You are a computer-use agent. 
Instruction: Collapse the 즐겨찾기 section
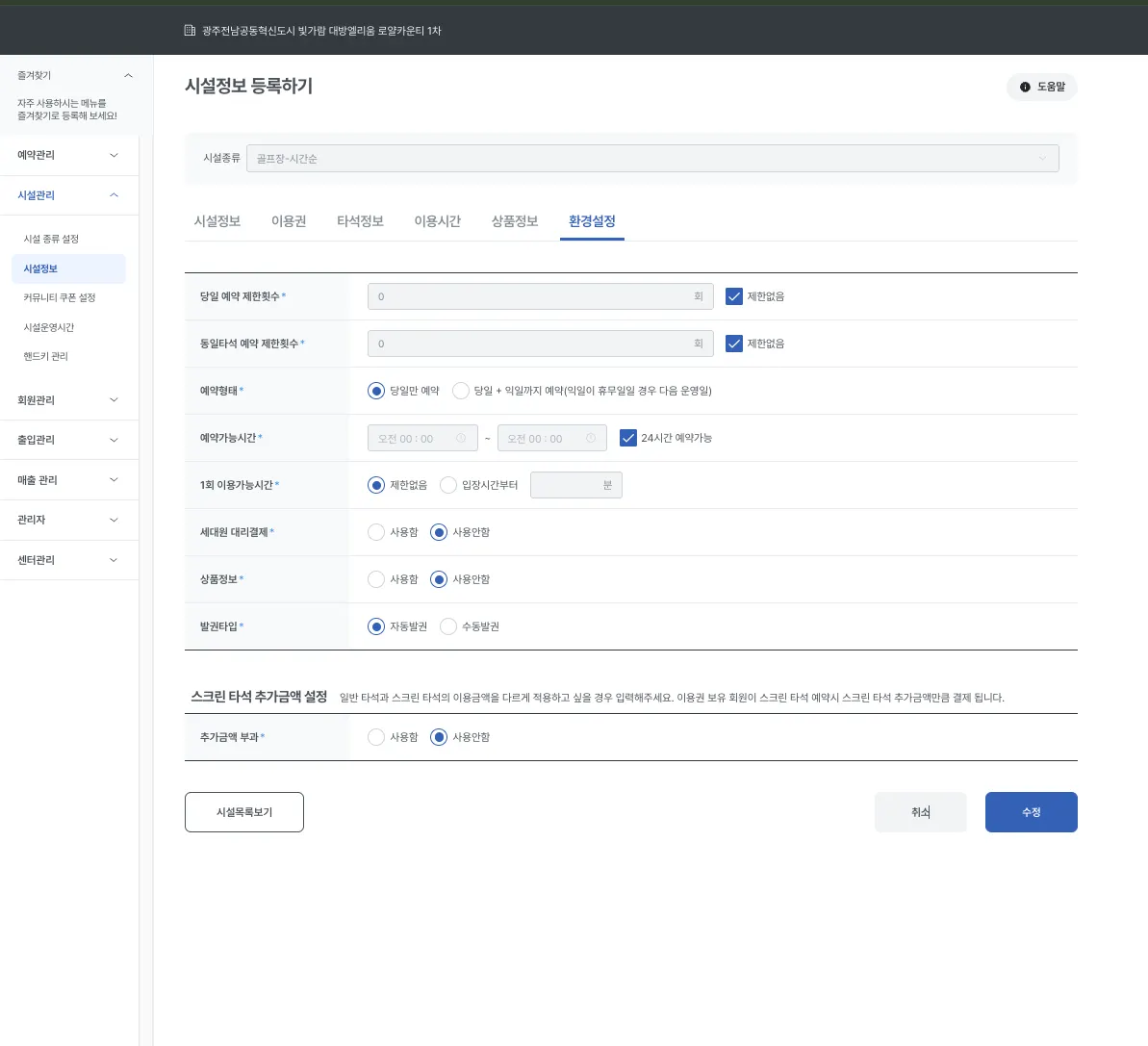(x=128, y=75)
